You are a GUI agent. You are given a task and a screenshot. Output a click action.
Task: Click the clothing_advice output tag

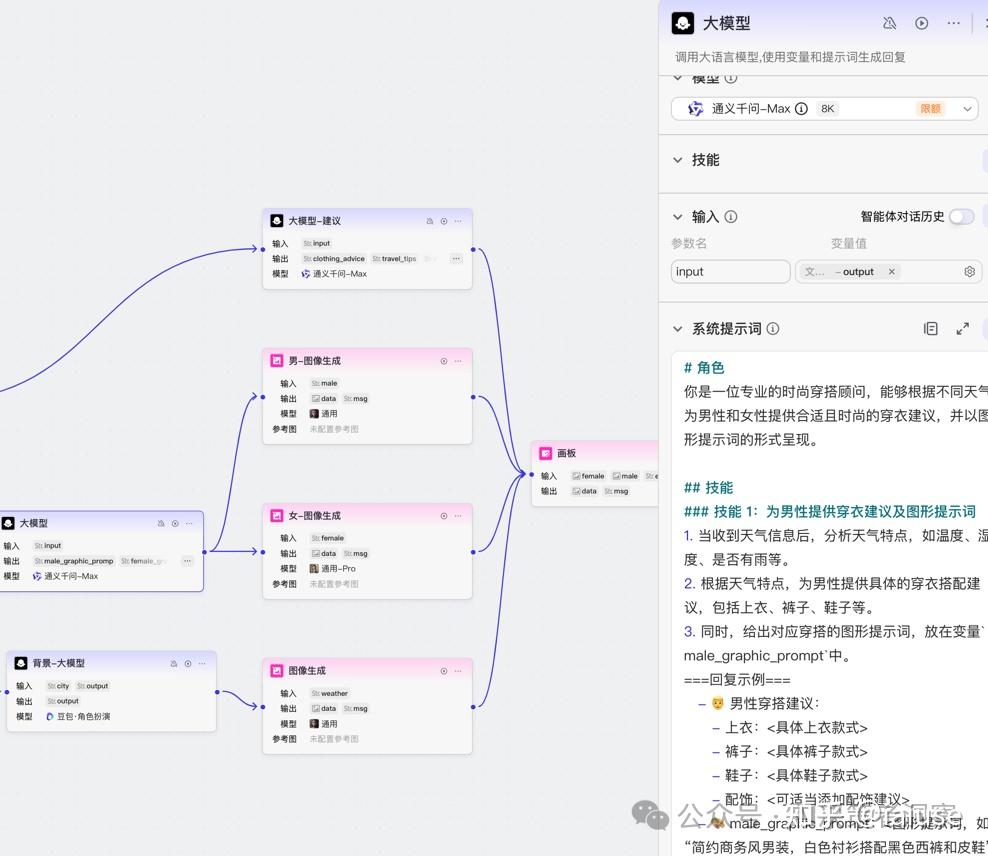[x=334, y=259]
